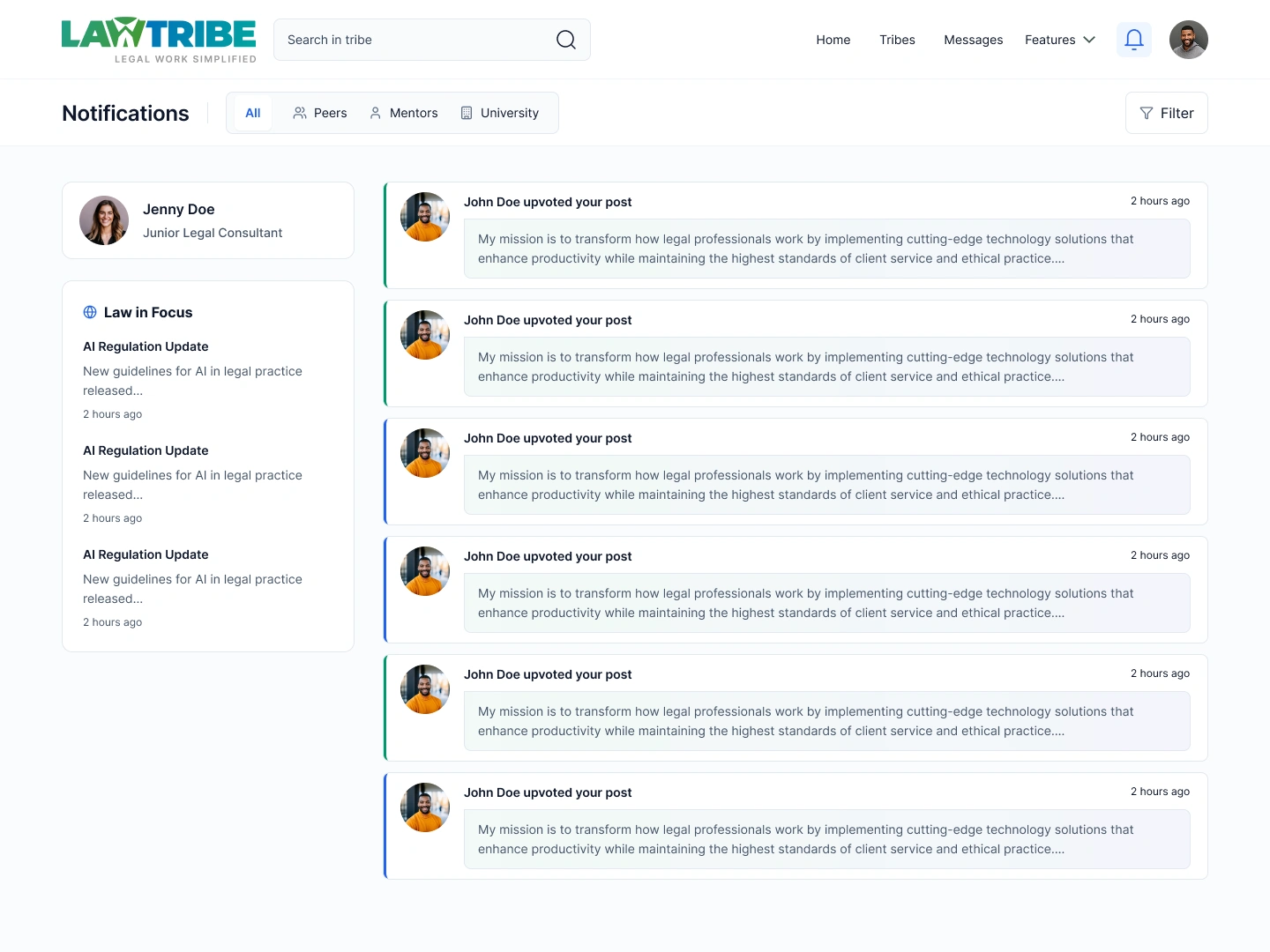Click the funnel icon in Filter
Image resolution: width=1270 pixels, height=952 pixels.
coord(1147,113)
